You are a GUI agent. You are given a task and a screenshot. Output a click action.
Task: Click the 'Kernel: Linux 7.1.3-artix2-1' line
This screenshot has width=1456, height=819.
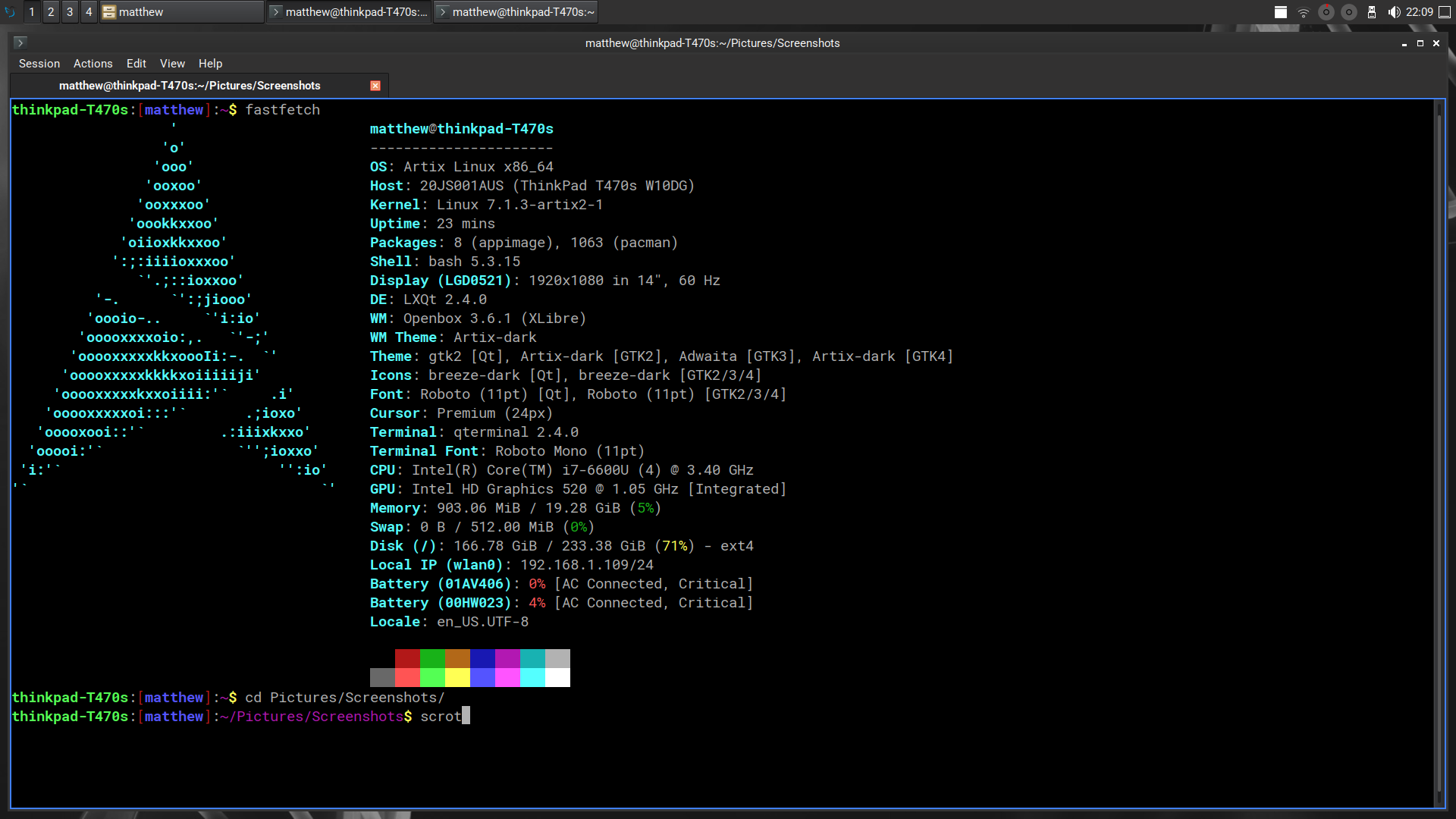point(487,205)
